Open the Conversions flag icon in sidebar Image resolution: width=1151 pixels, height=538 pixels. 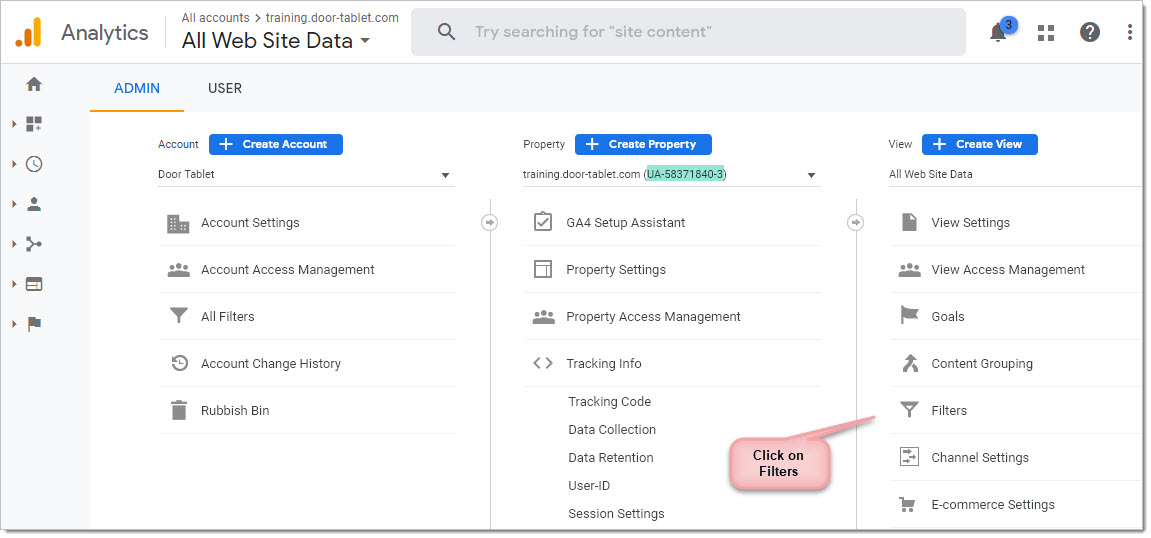point(34,324)
